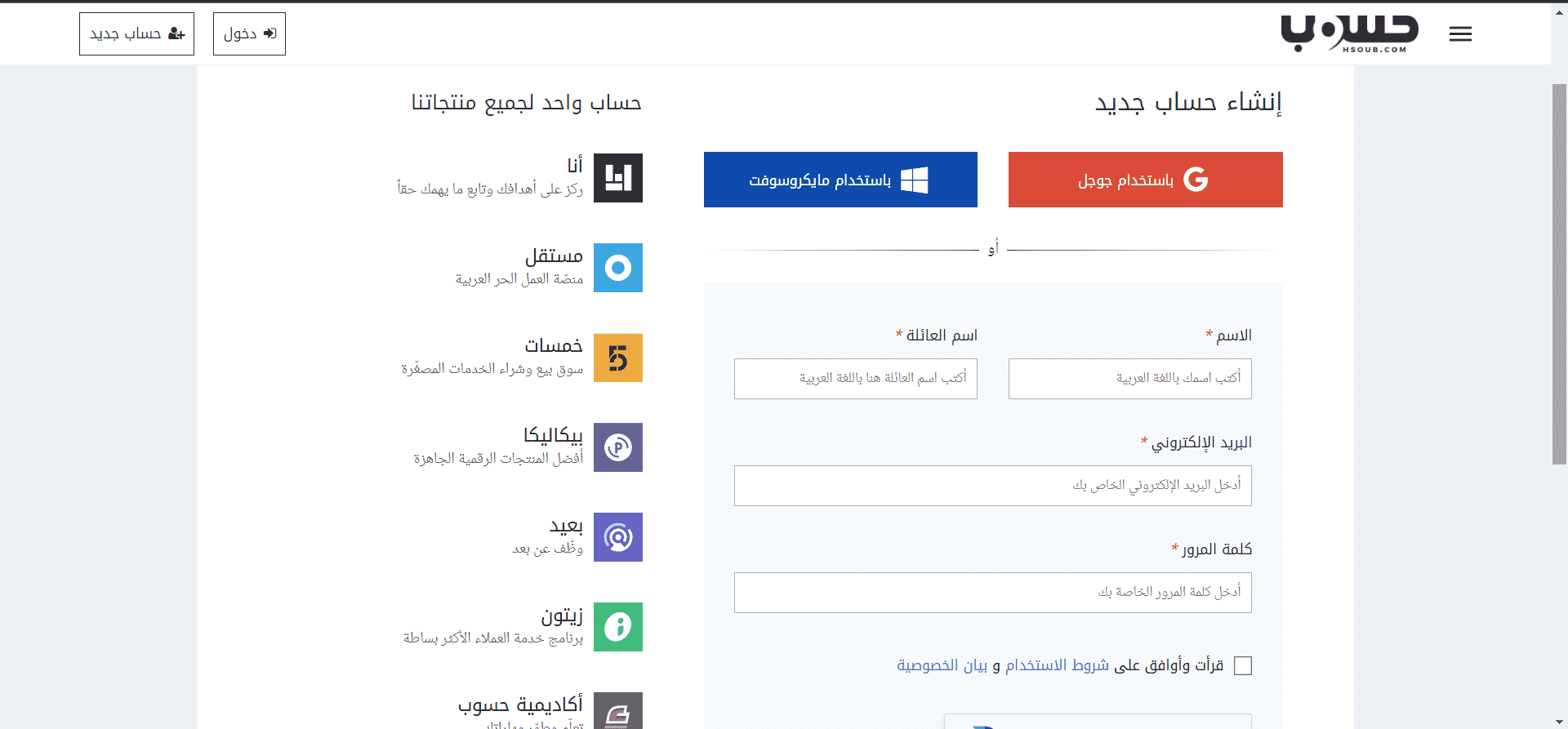1568x729 pixels.
Task: Click the مستقل product icon
Action: 618,268
